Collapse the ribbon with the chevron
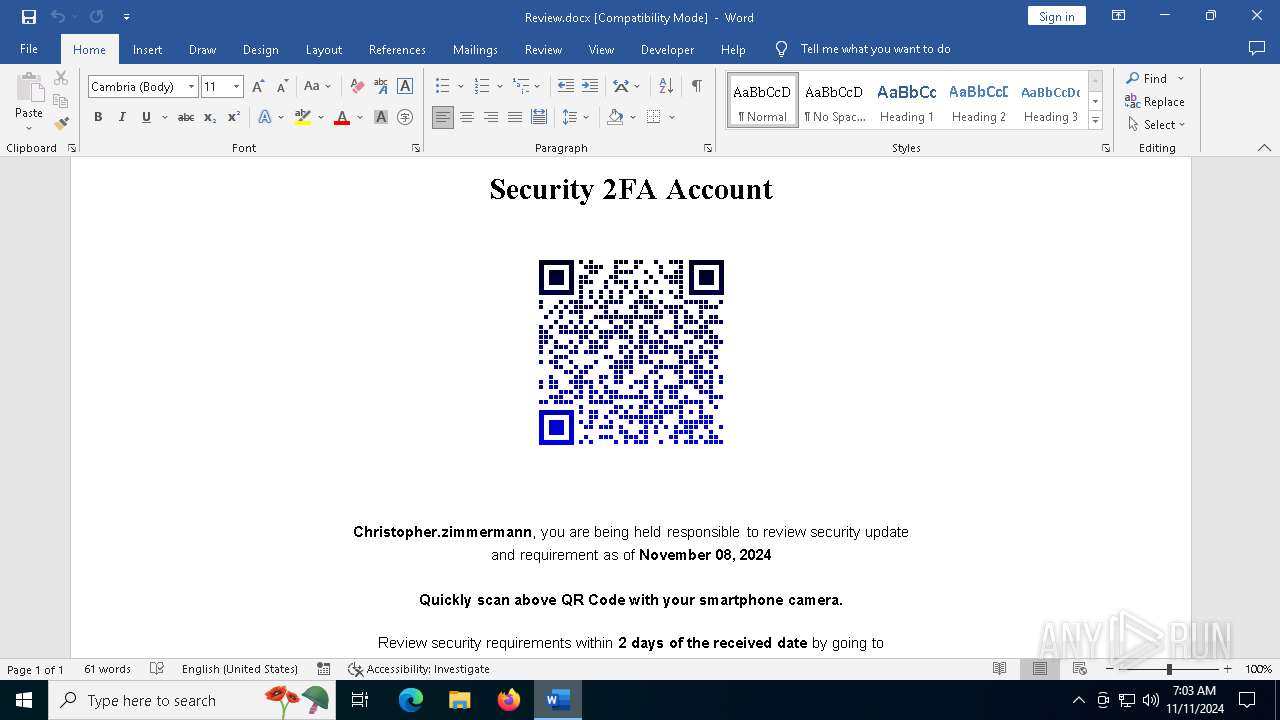Viewport: 1280px width, 720px height. click(x=1264, y=148)
